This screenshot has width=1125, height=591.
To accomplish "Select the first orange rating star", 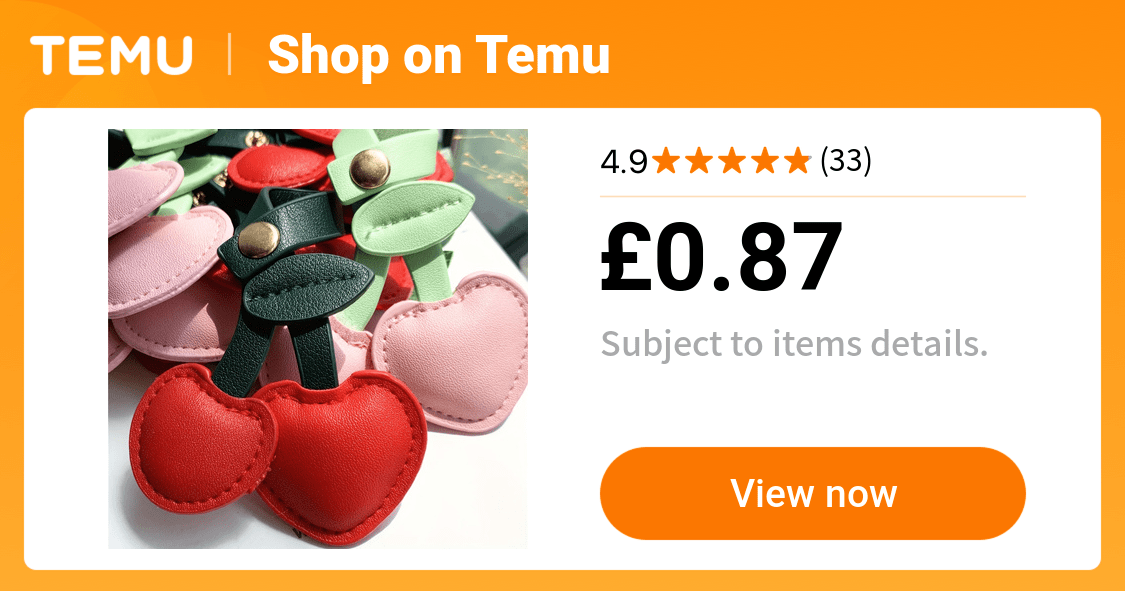I will click(667, 161).
